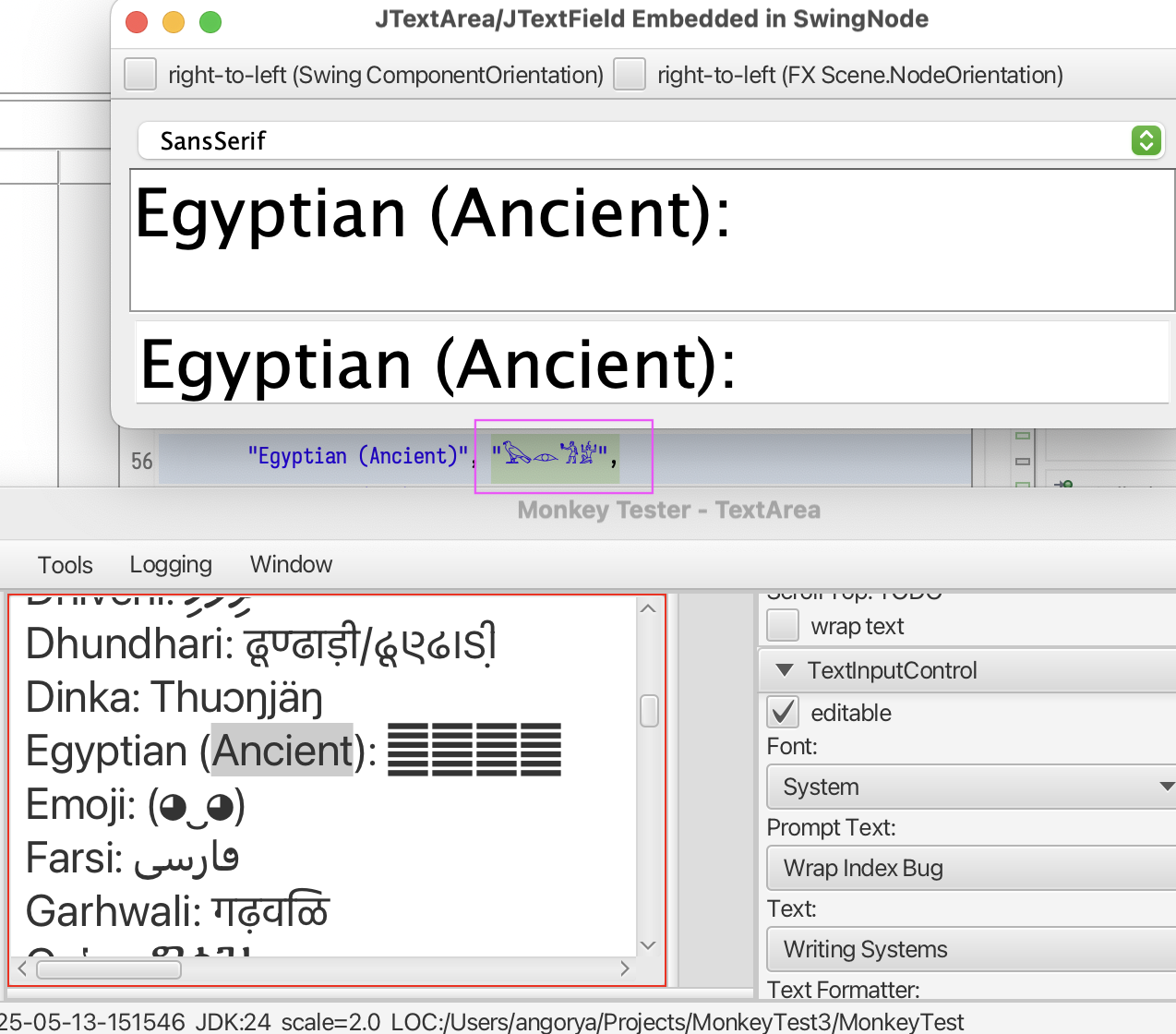
Task: Enable right-to-left Swing ComponentOrientation checkbox
Action: point(140,75)
